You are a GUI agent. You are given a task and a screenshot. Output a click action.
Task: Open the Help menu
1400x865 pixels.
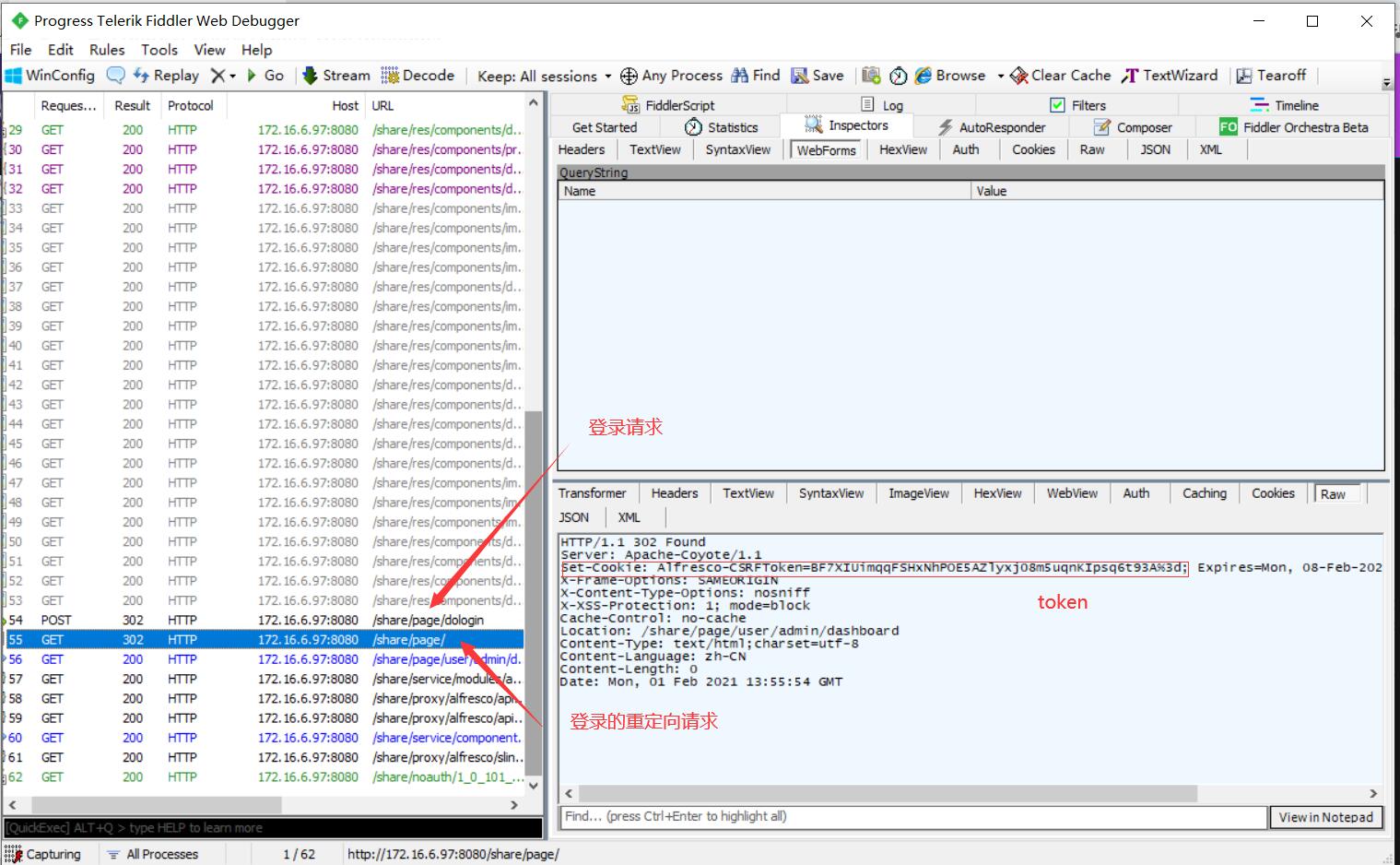pyautogui.click(x=257, y=50)
